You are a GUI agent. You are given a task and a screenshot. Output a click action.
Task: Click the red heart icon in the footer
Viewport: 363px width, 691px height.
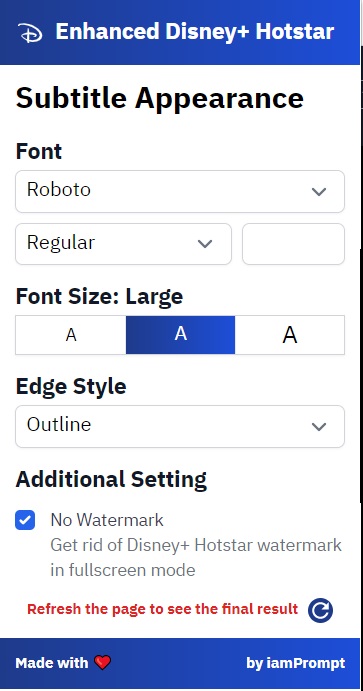point(102,662)
